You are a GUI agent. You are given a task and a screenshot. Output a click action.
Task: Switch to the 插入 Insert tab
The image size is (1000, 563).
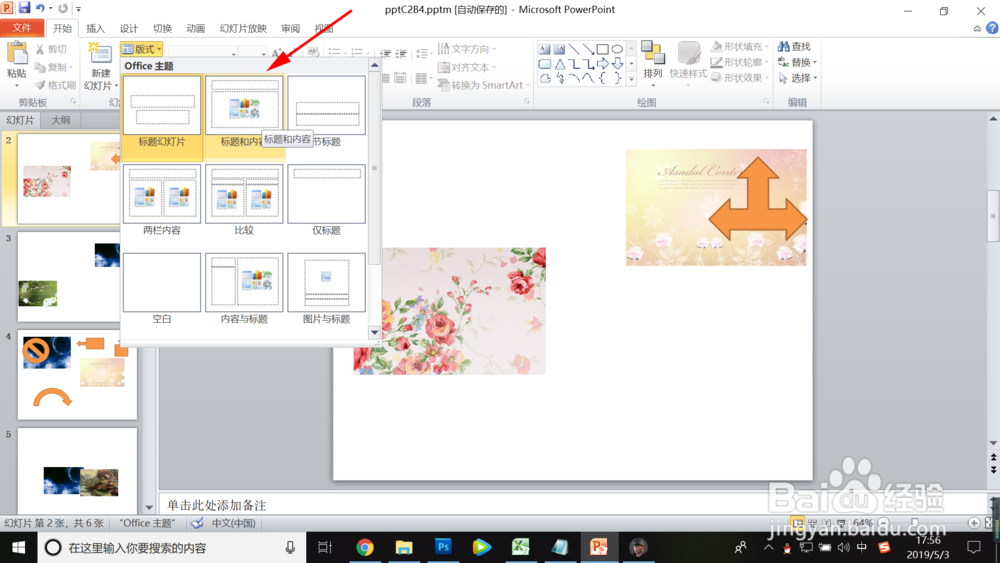click(95, 28)
